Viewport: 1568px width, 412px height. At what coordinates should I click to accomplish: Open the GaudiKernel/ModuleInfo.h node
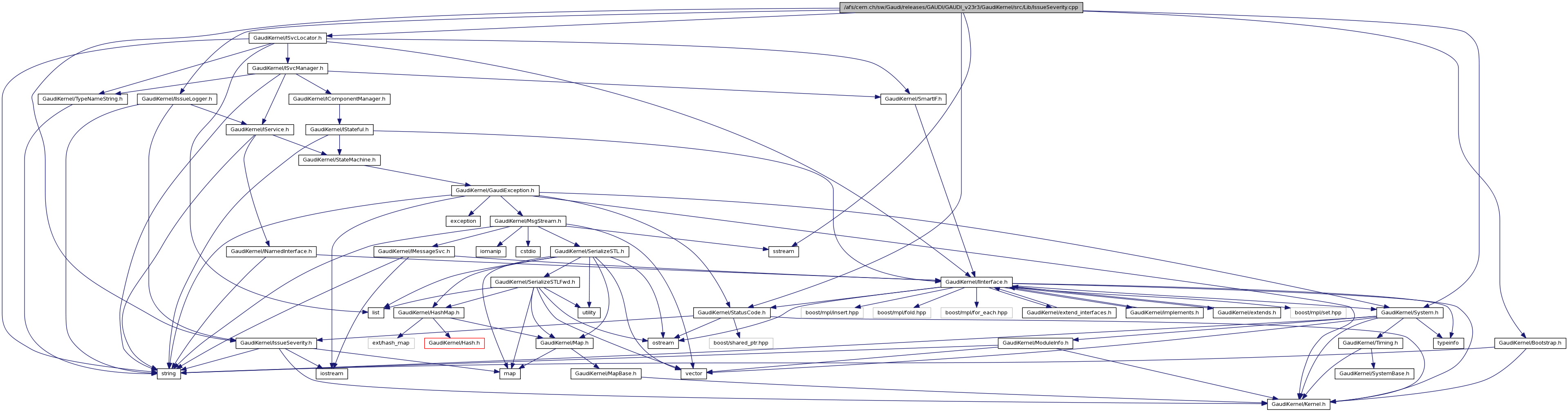coord(1035,343)
